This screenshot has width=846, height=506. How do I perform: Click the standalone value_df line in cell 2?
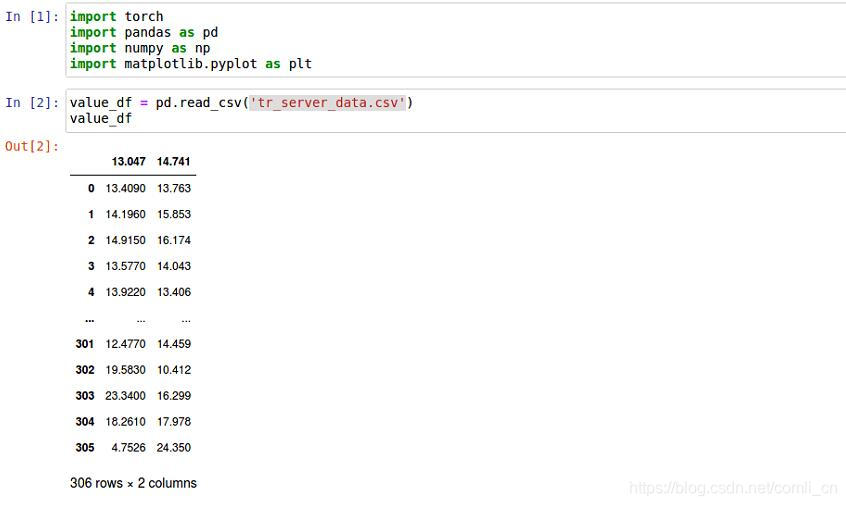click(101, 118)
